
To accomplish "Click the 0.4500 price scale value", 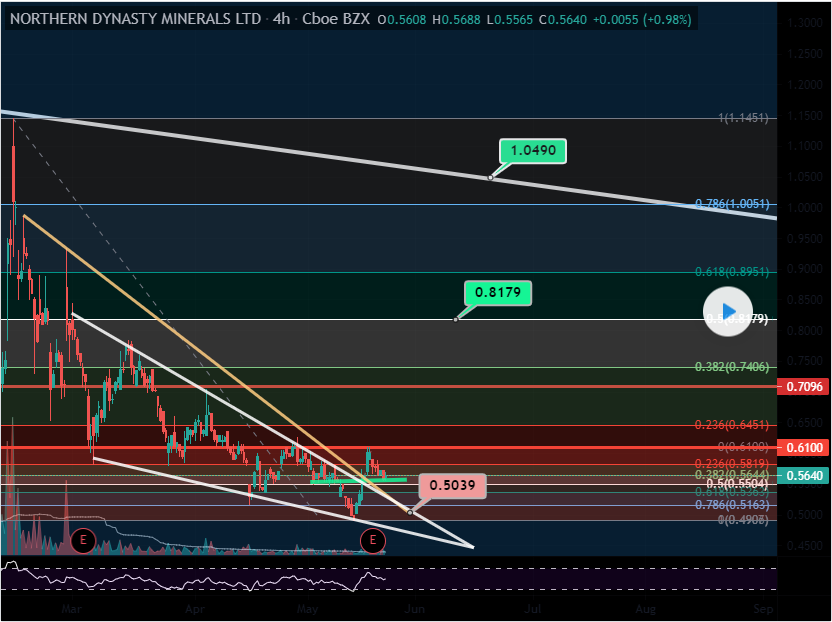I will (x=805, y=546).
